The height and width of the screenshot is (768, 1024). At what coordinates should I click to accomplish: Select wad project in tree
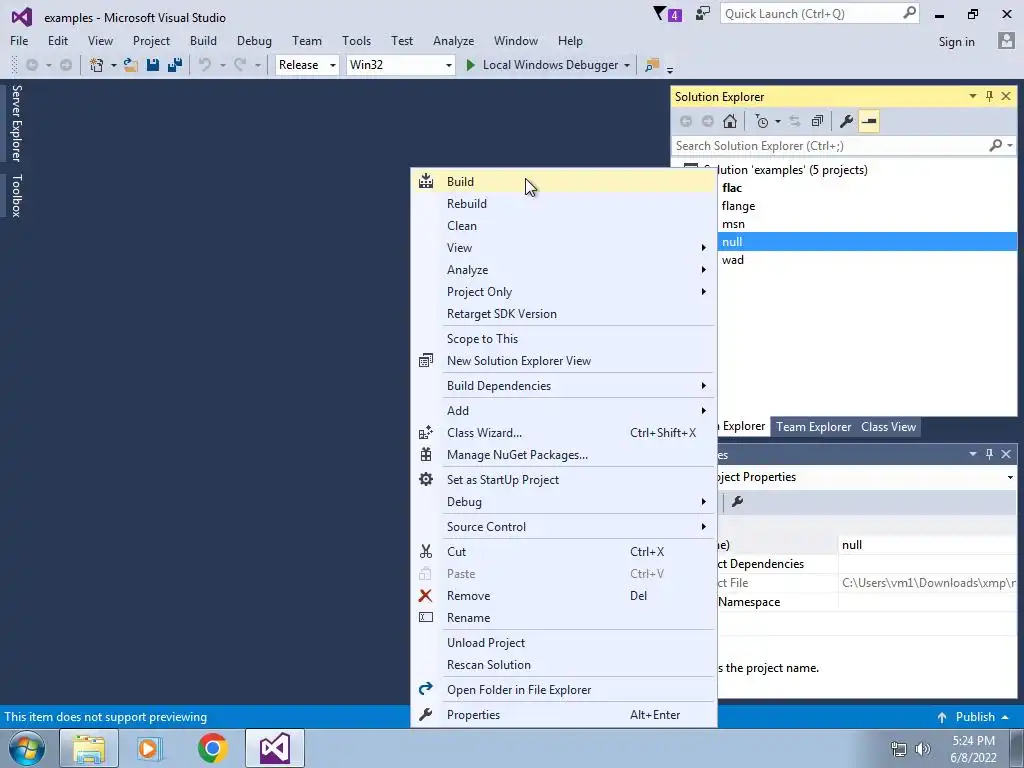coord(733,260)
